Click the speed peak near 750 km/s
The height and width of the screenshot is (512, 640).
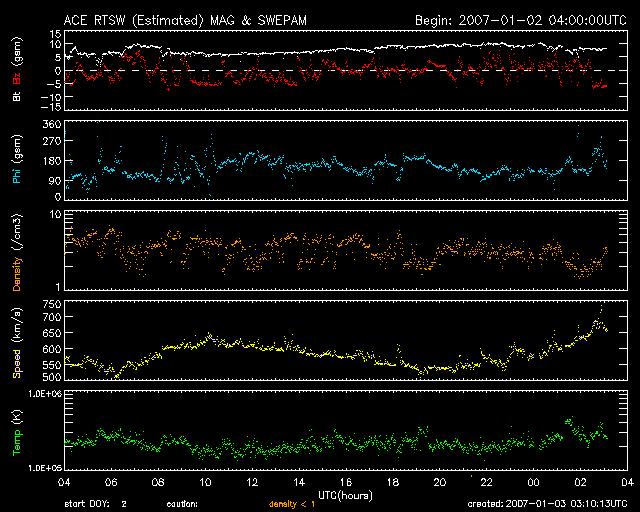(601, 305)
